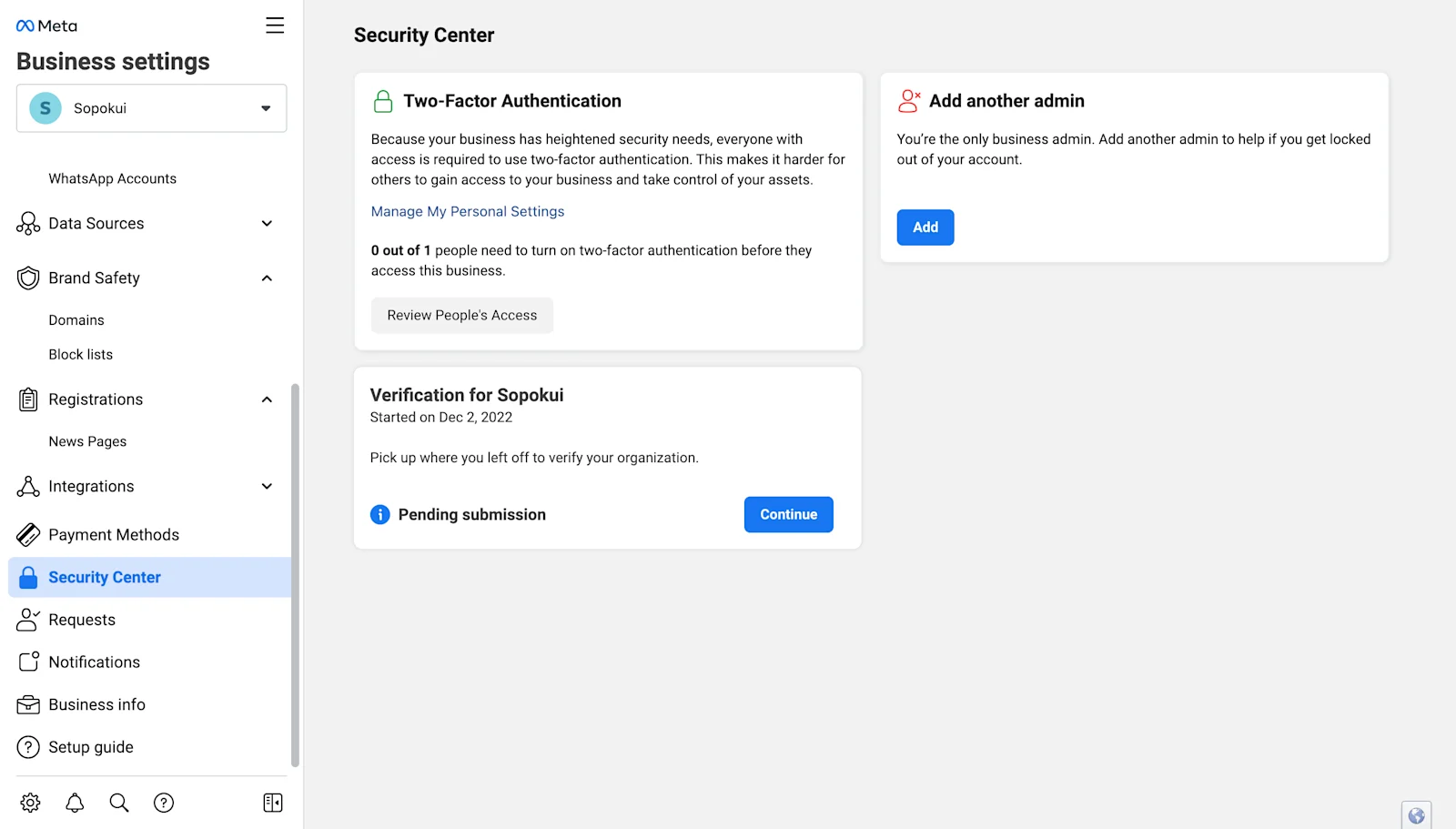Click the Add another admin heading
Screen dimensions: 1456x829
[1006, 101]
